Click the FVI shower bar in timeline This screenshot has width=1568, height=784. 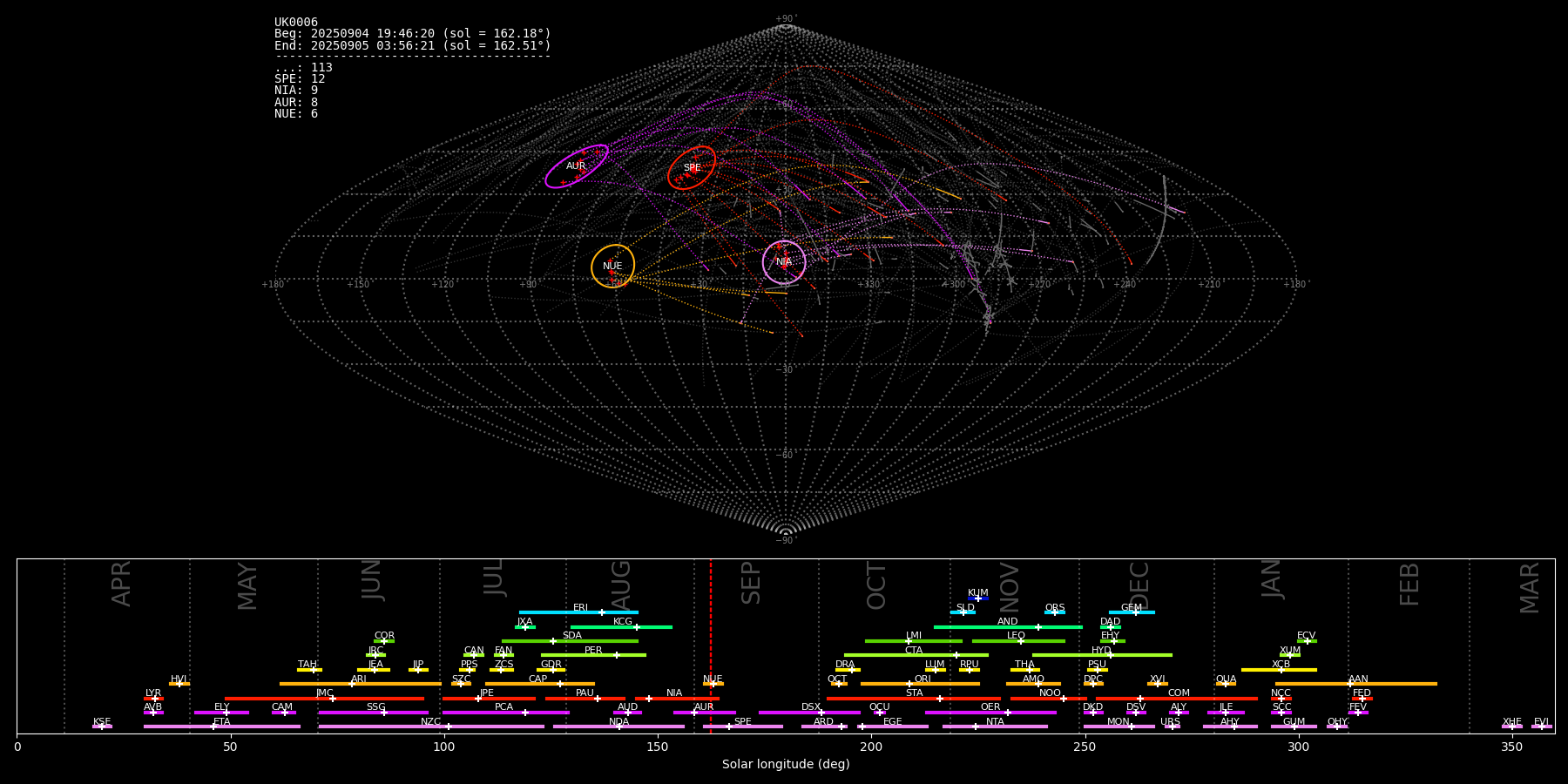coord(1542,727)
